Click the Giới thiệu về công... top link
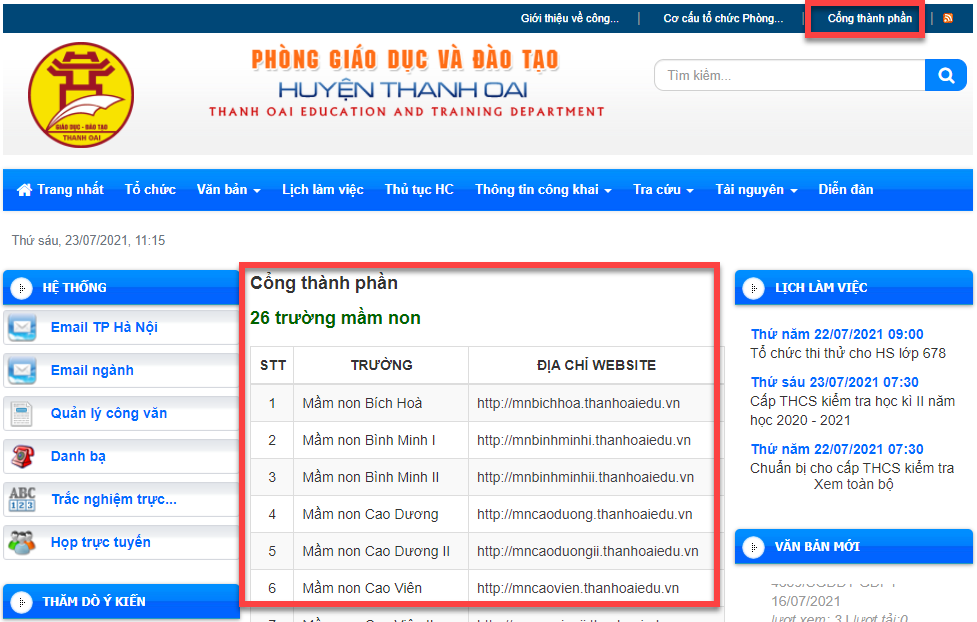The width and height of the screenshot is (977, 622). (x=570, y=19)
